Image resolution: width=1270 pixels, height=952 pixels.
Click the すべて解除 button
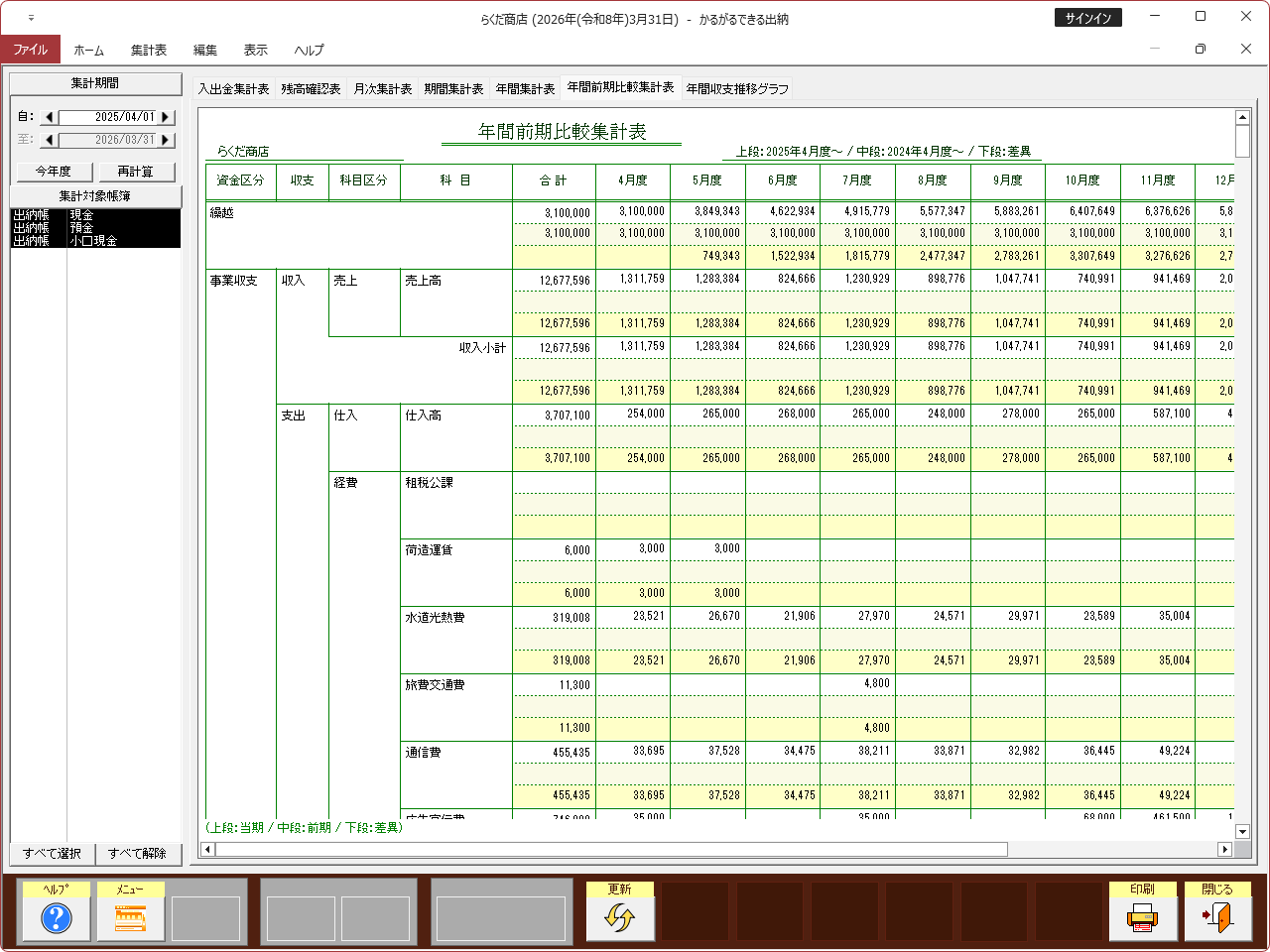(137, 853)
